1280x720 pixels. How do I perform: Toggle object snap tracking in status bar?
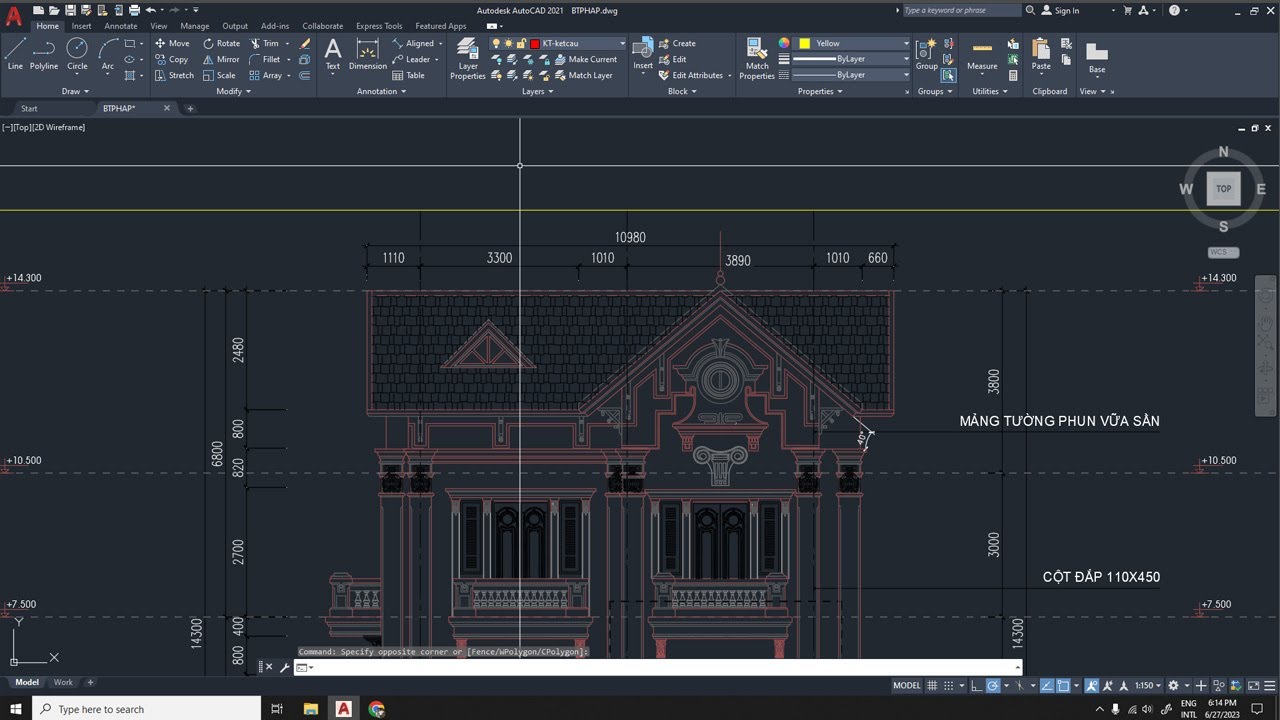[1047, 686]
